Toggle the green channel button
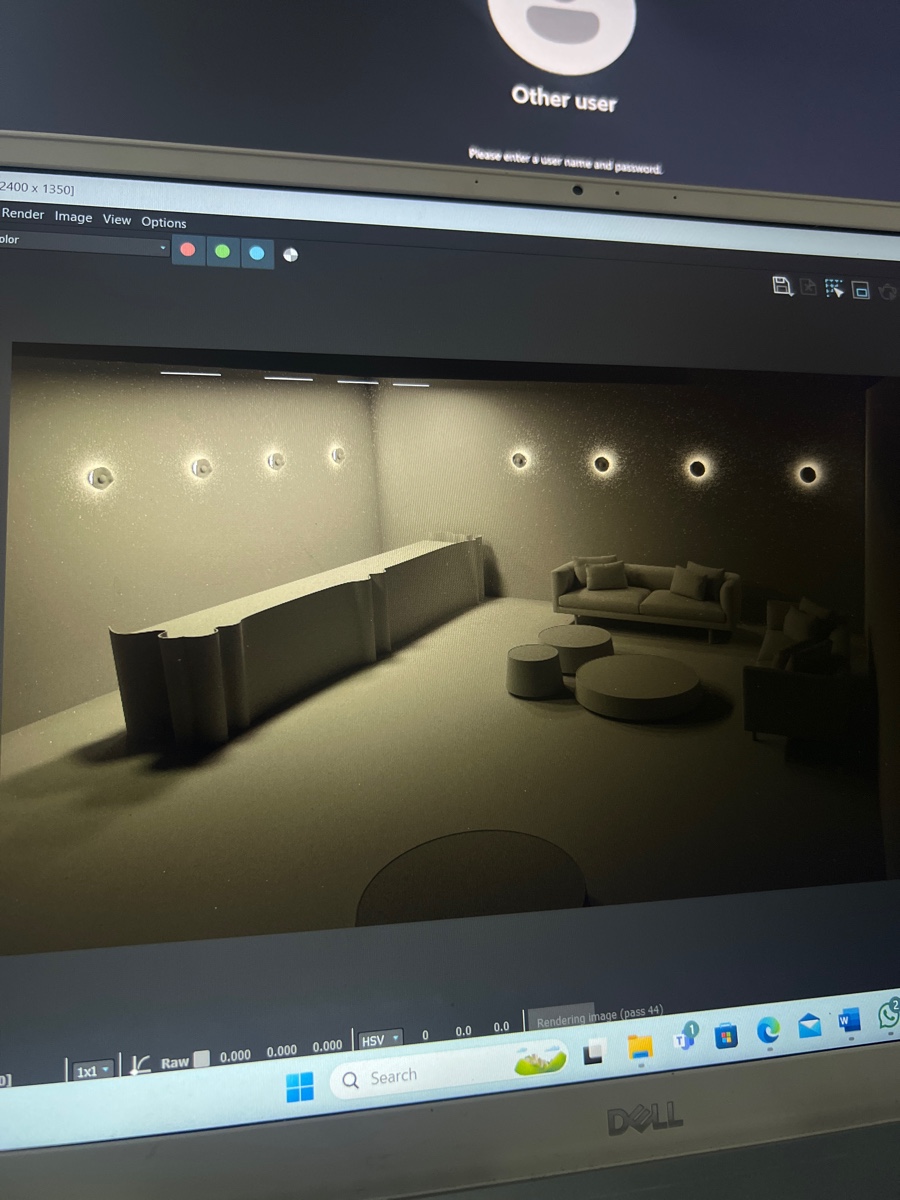 [x=222, y=252]
